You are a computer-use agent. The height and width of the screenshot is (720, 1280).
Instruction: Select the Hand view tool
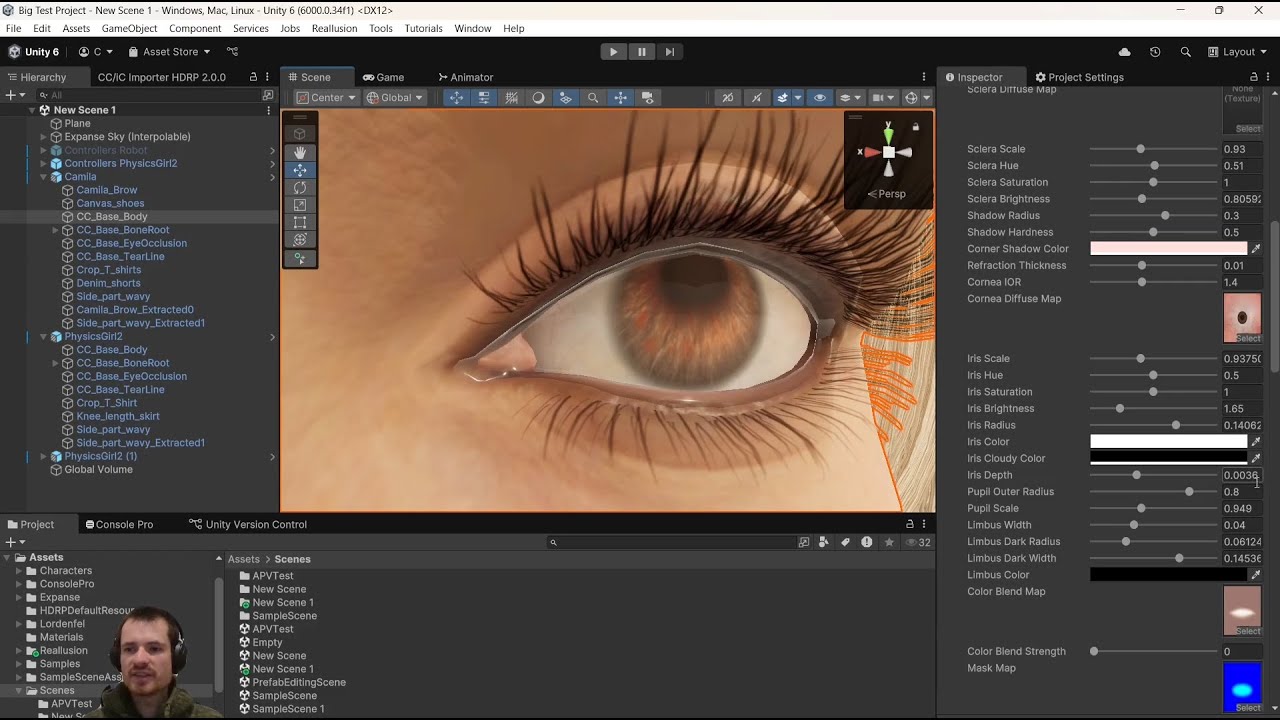point(299,152)
